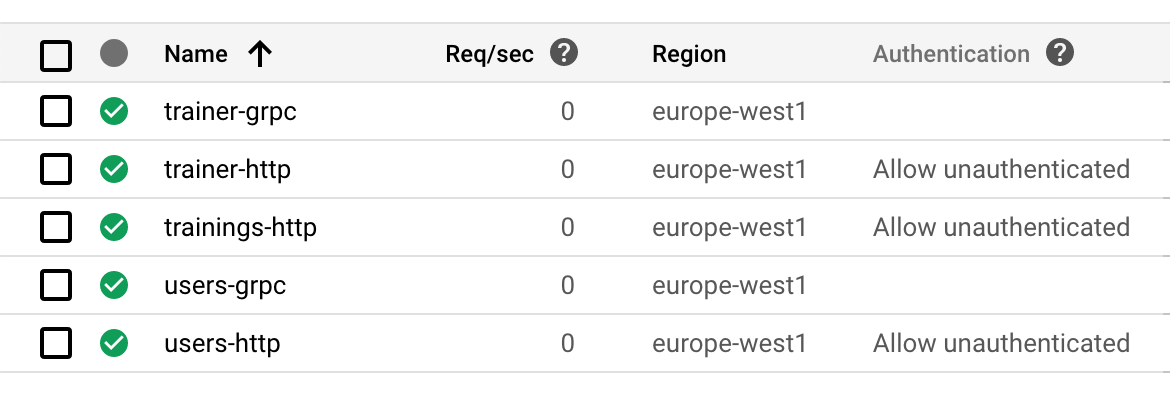Sort table by Req/sec column header
The height and width of the screenshot is (406, 1170).
[x=489, y=54]
